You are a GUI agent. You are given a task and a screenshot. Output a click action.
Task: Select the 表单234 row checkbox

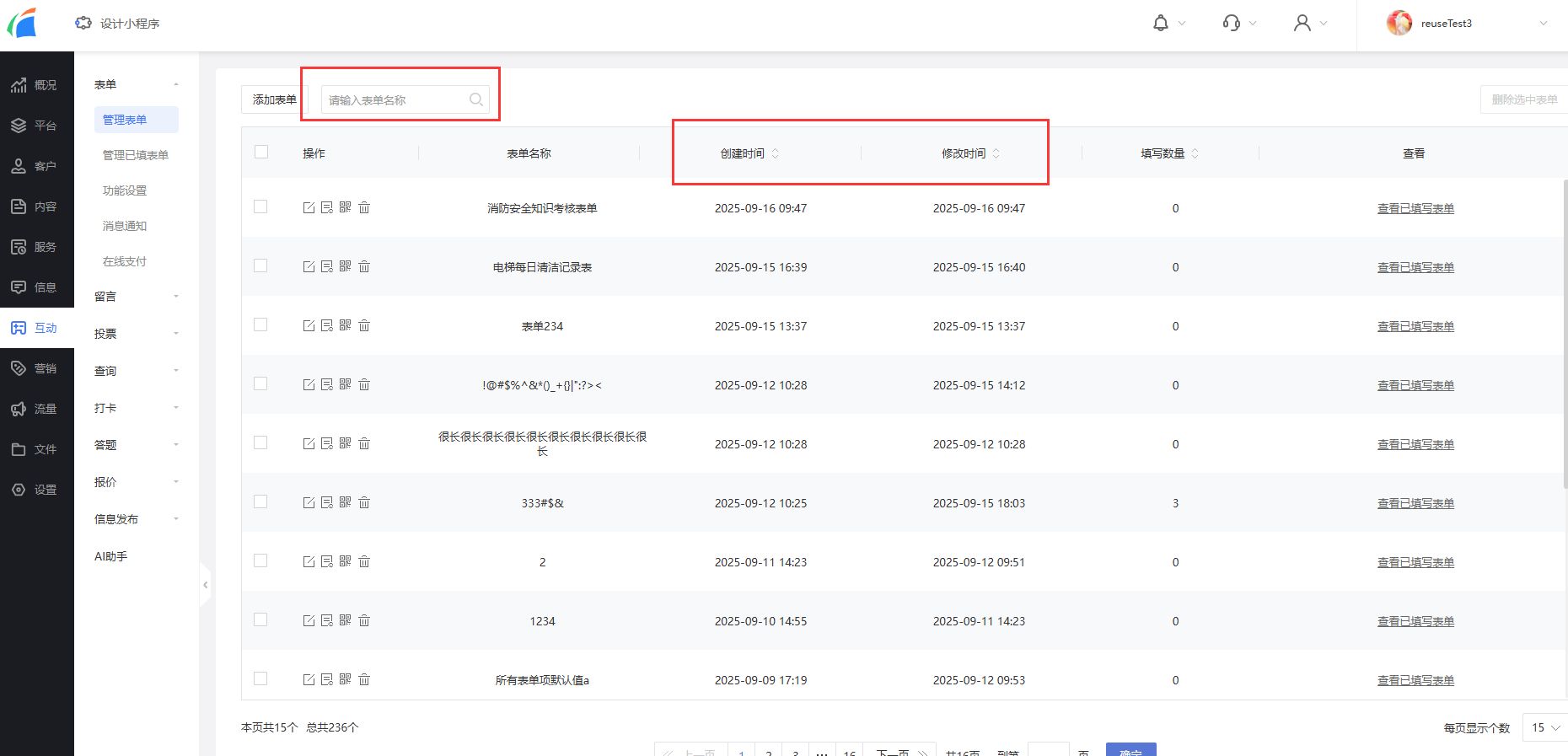[260, 324]
